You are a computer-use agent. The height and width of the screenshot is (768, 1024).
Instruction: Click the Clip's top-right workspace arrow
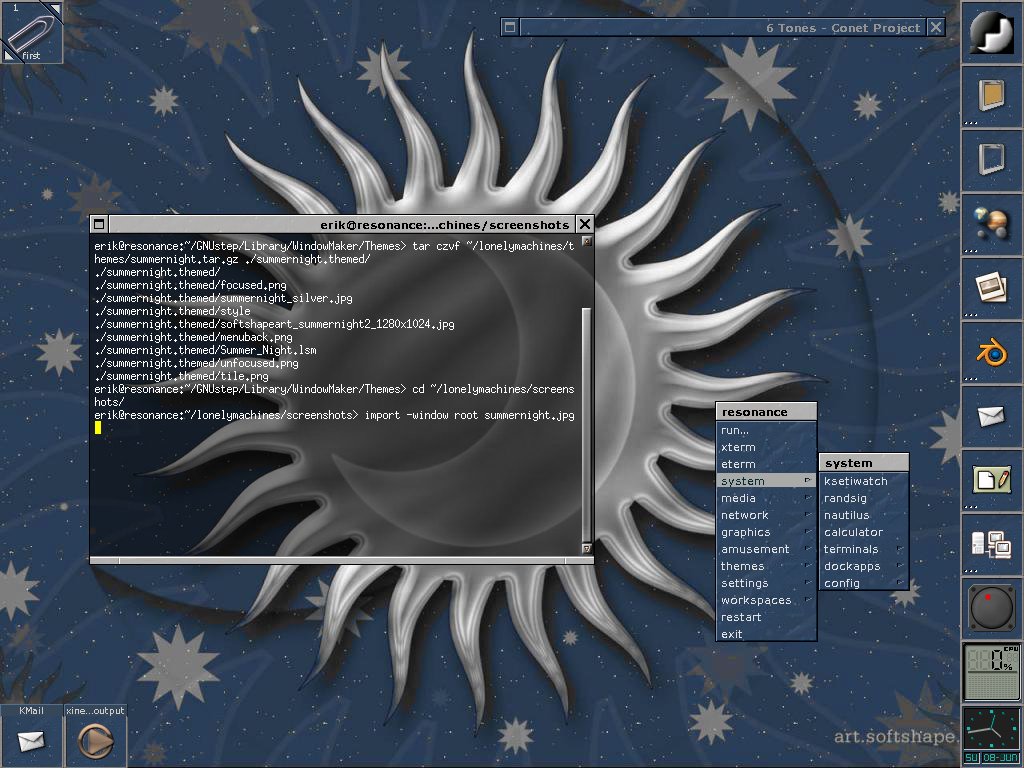56,8
